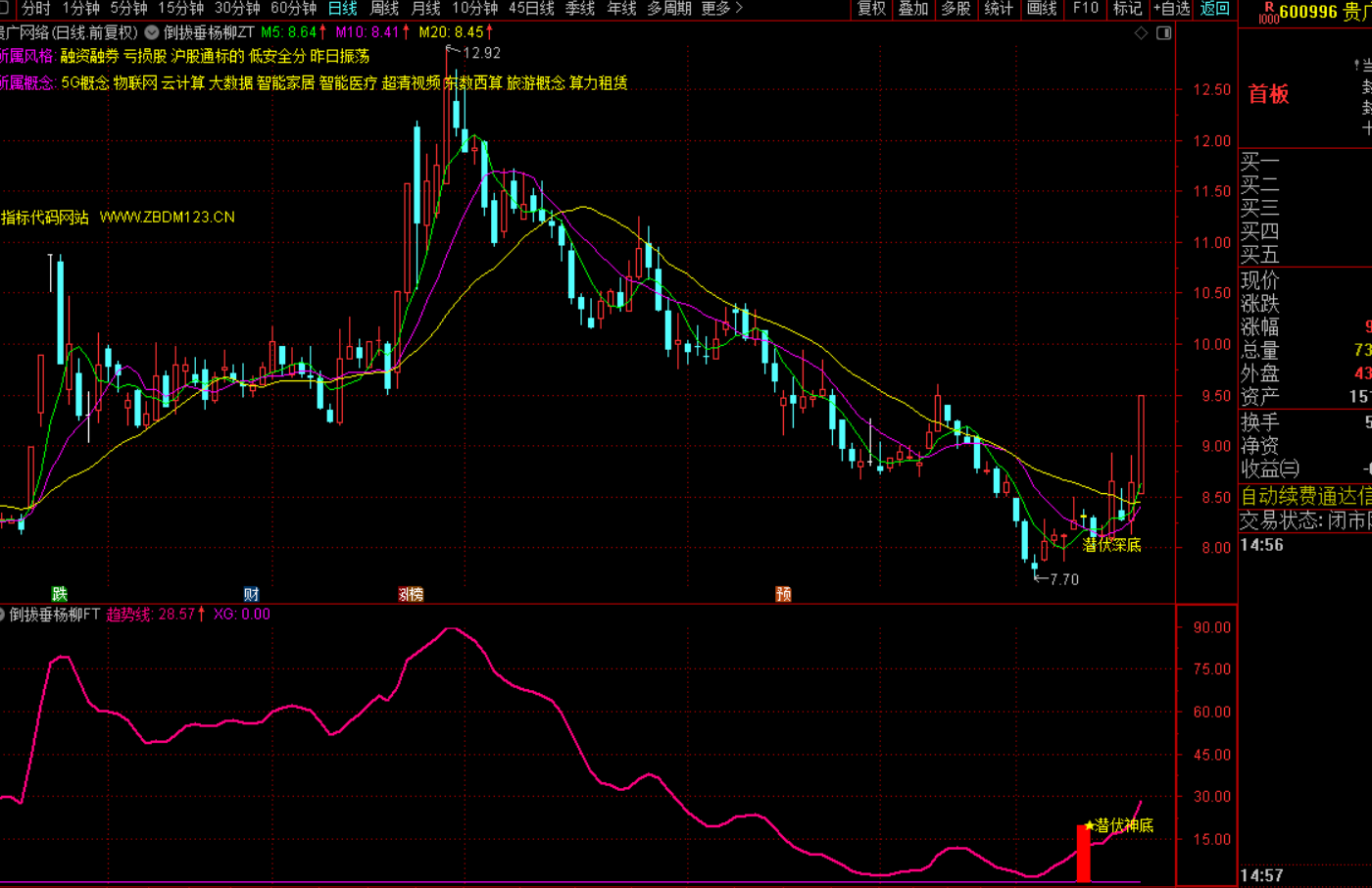The image size is (1372, 888).
Task: Click the 返回 back button
Action: coord(1215,9)
